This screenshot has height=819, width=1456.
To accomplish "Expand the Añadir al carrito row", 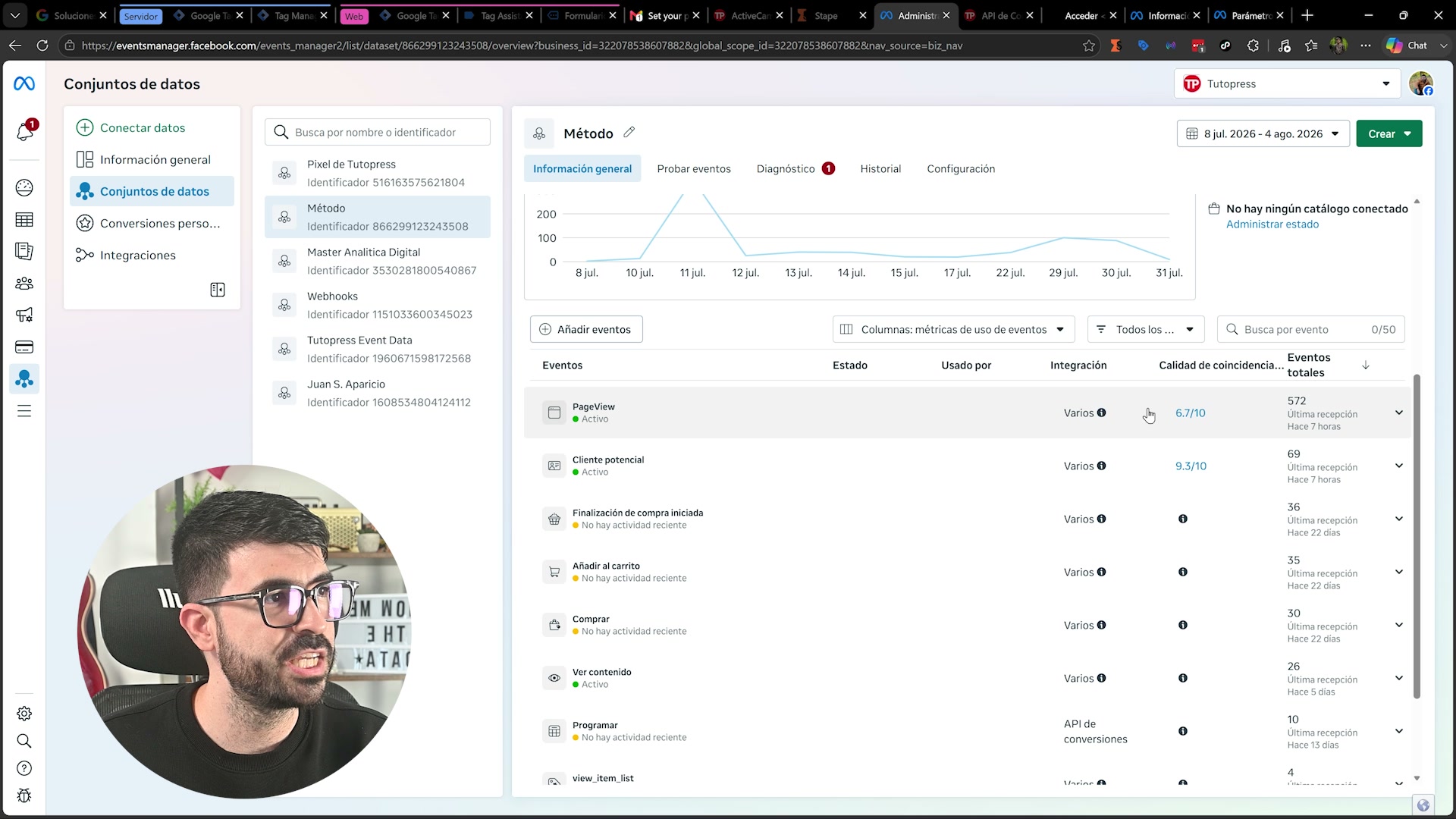I will (1399, 572).
